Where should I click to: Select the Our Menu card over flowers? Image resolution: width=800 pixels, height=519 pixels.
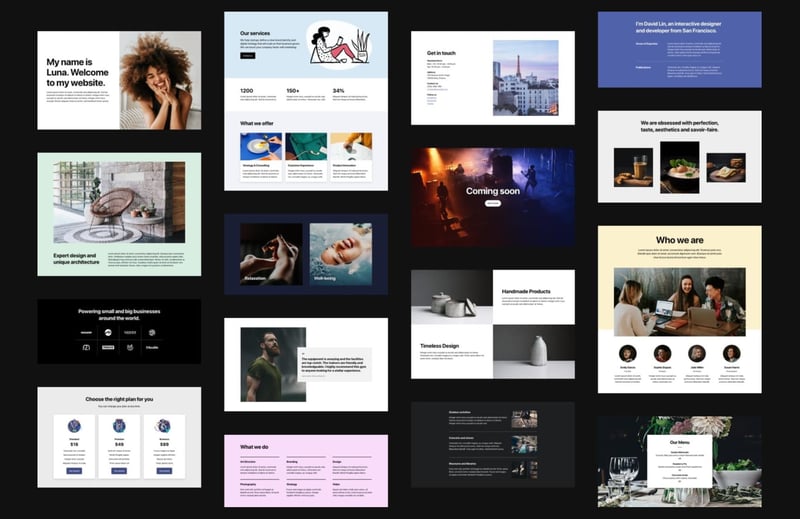tap(680, 461)
